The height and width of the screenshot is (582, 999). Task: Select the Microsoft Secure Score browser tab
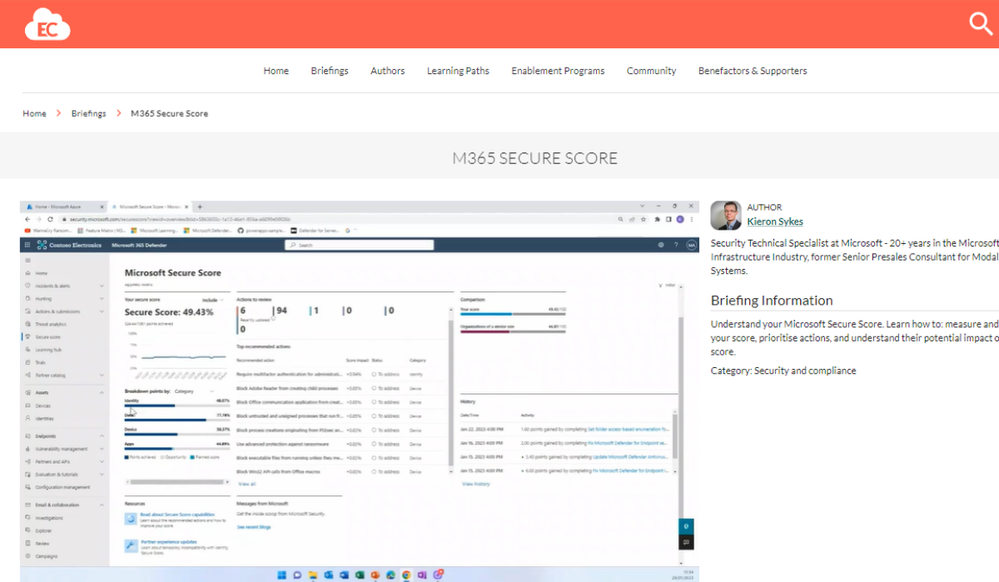point(149,207)
